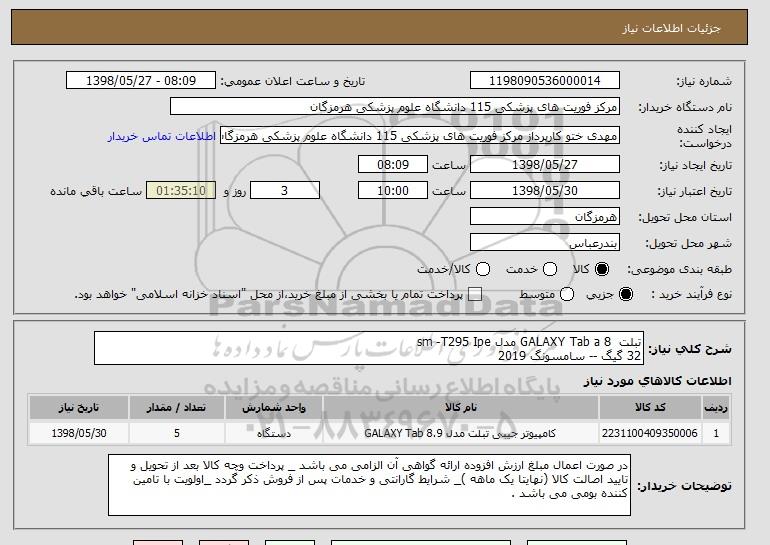
Task: Click the creation time field 08:09
Action: pos(393,164)
